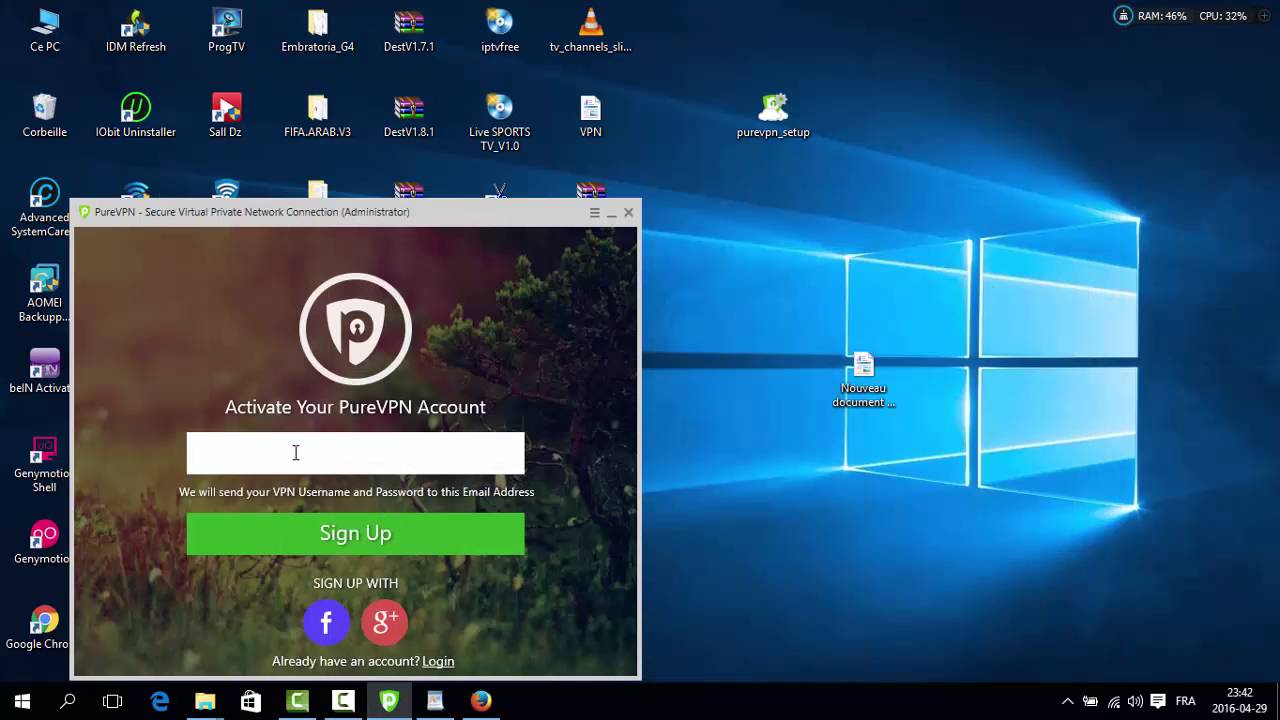Open the IDM Refresh desktop shortcut
The height and width of the screenshot is (720, 1280).
136,30
